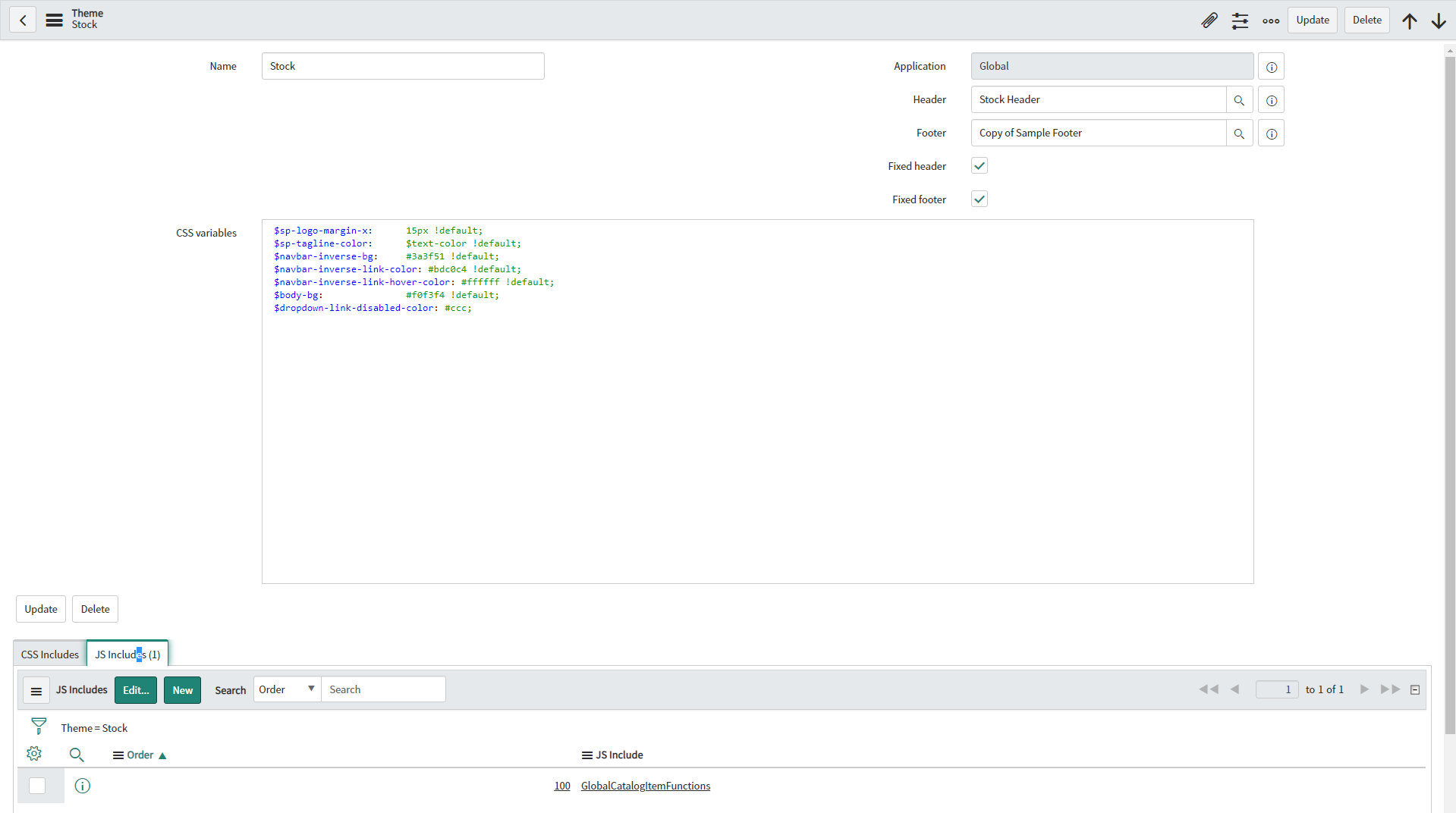
Task: Go back using the header back arrow
Action: click(x=23, y=20)
